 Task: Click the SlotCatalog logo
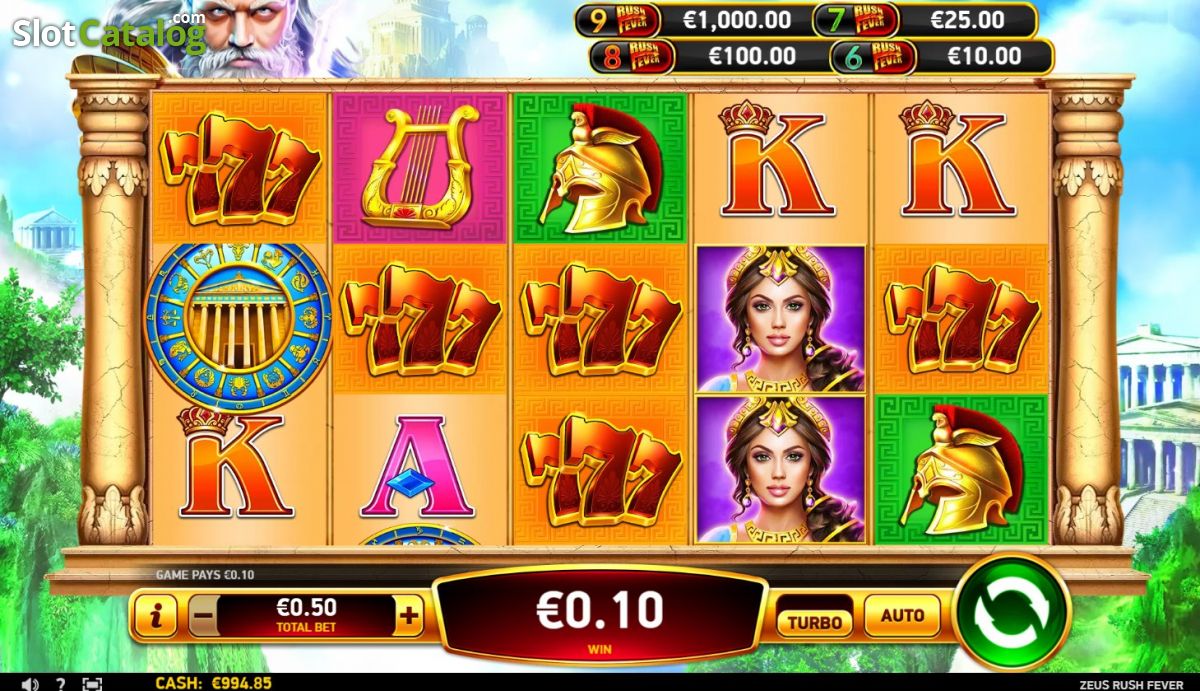[108, 32]
